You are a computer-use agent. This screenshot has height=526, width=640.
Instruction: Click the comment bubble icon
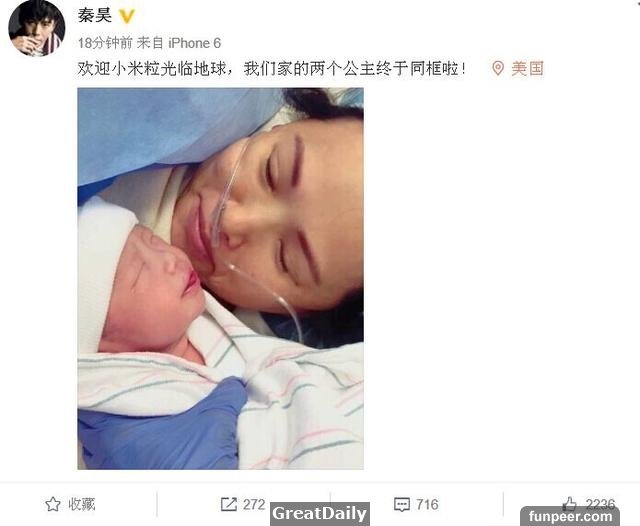pos(402,504)
